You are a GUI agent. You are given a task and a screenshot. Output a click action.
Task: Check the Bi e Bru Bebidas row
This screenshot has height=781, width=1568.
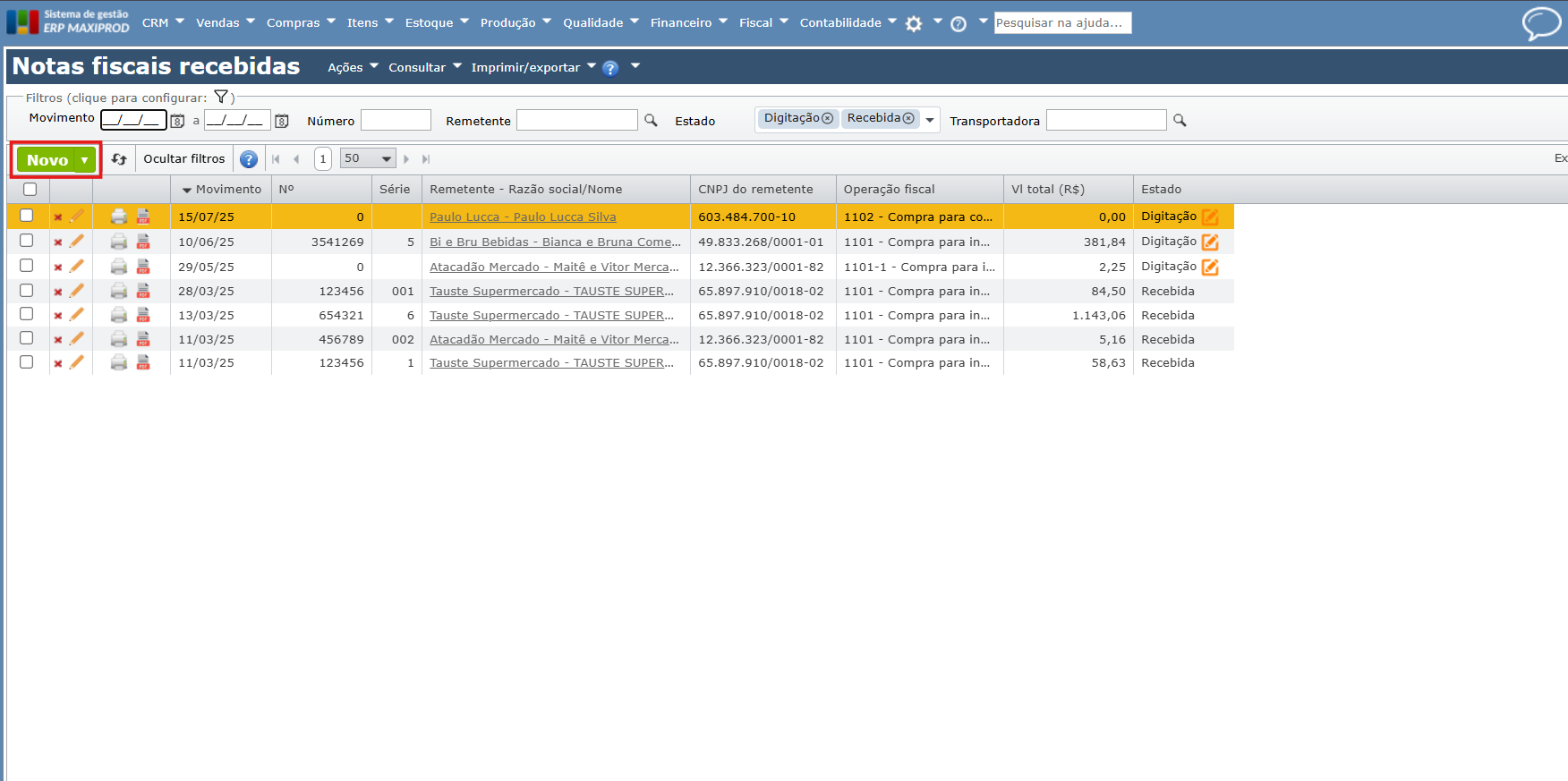pos(27,241)
